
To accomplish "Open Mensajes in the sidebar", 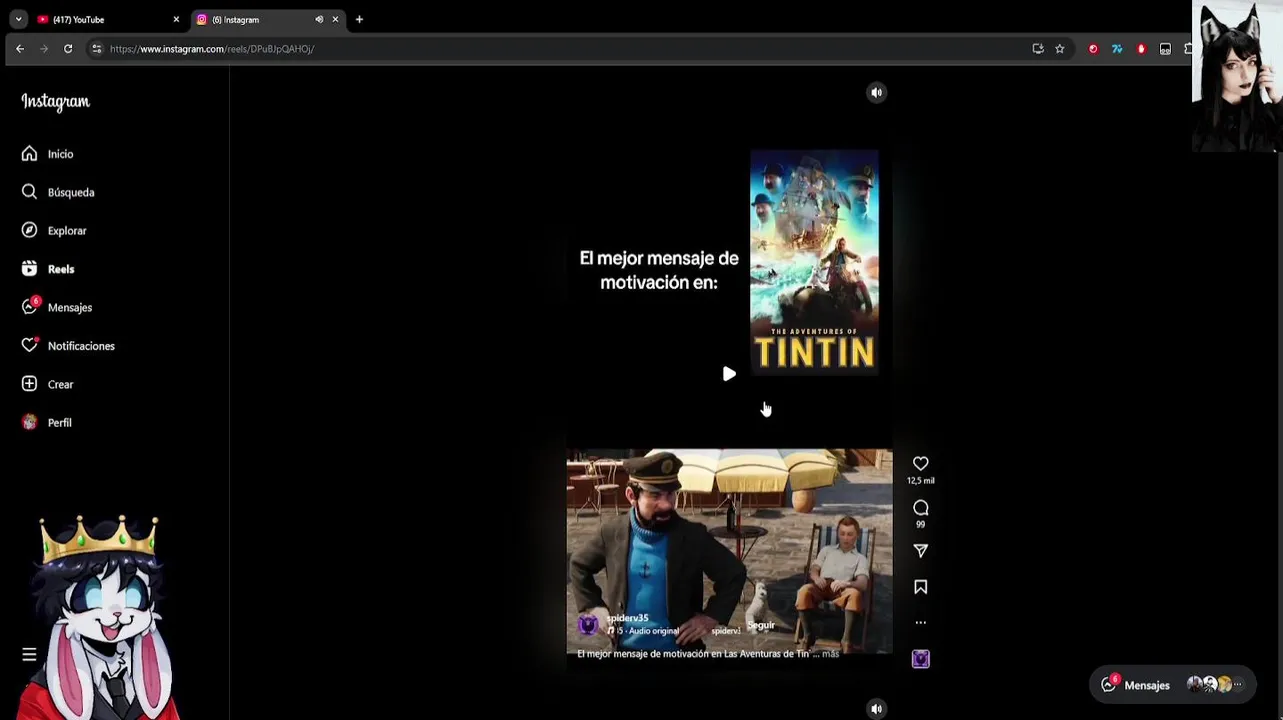I will click(x=70, y=307).
